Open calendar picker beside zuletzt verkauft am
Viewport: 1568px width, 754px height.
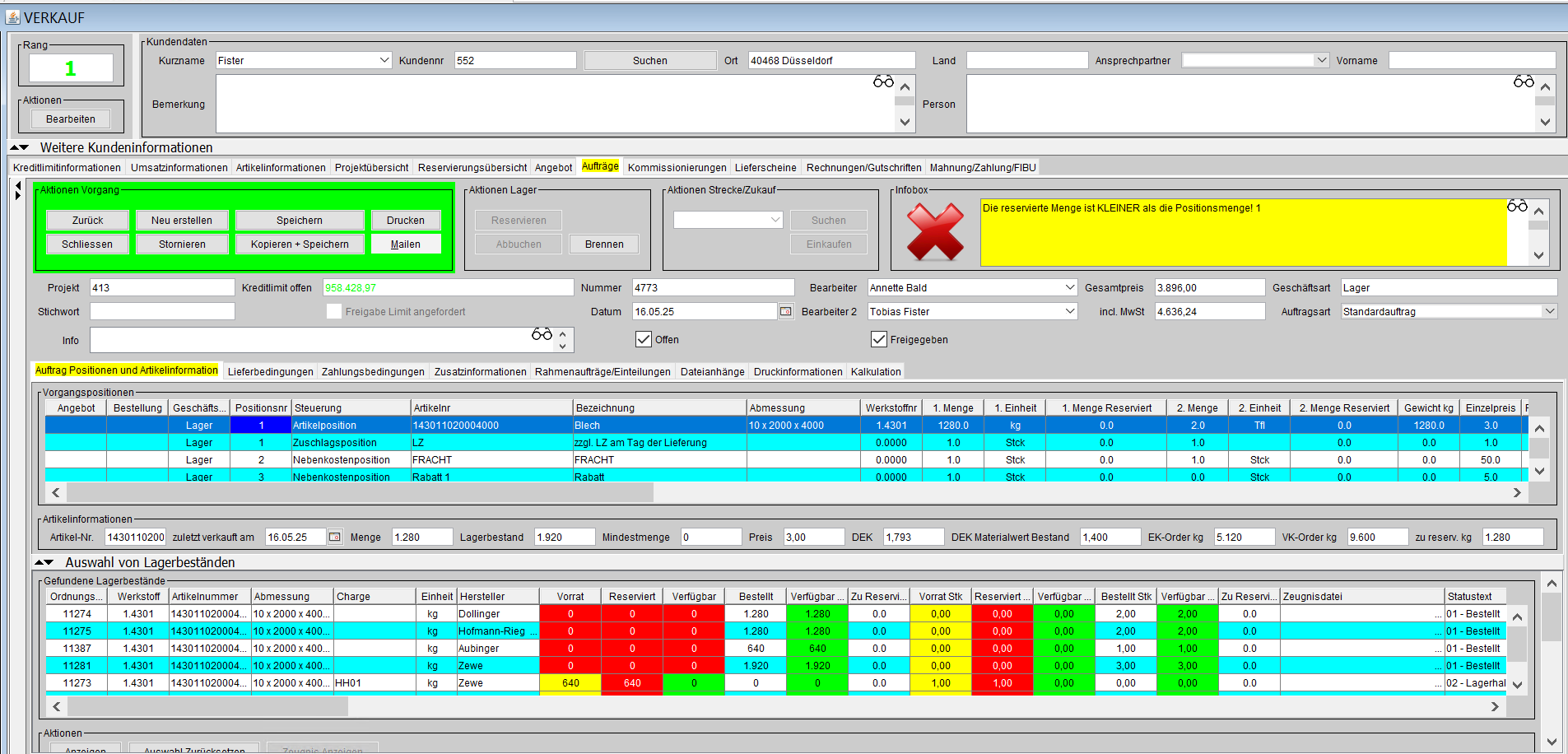coord(335,537)
